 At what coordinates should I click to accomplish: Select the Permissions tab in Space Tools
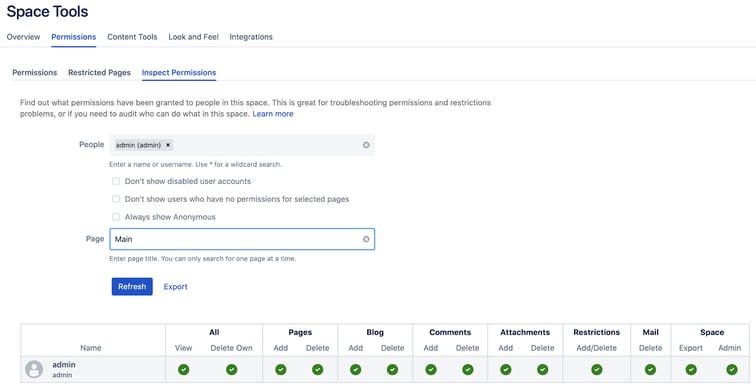tap(74, 37)
